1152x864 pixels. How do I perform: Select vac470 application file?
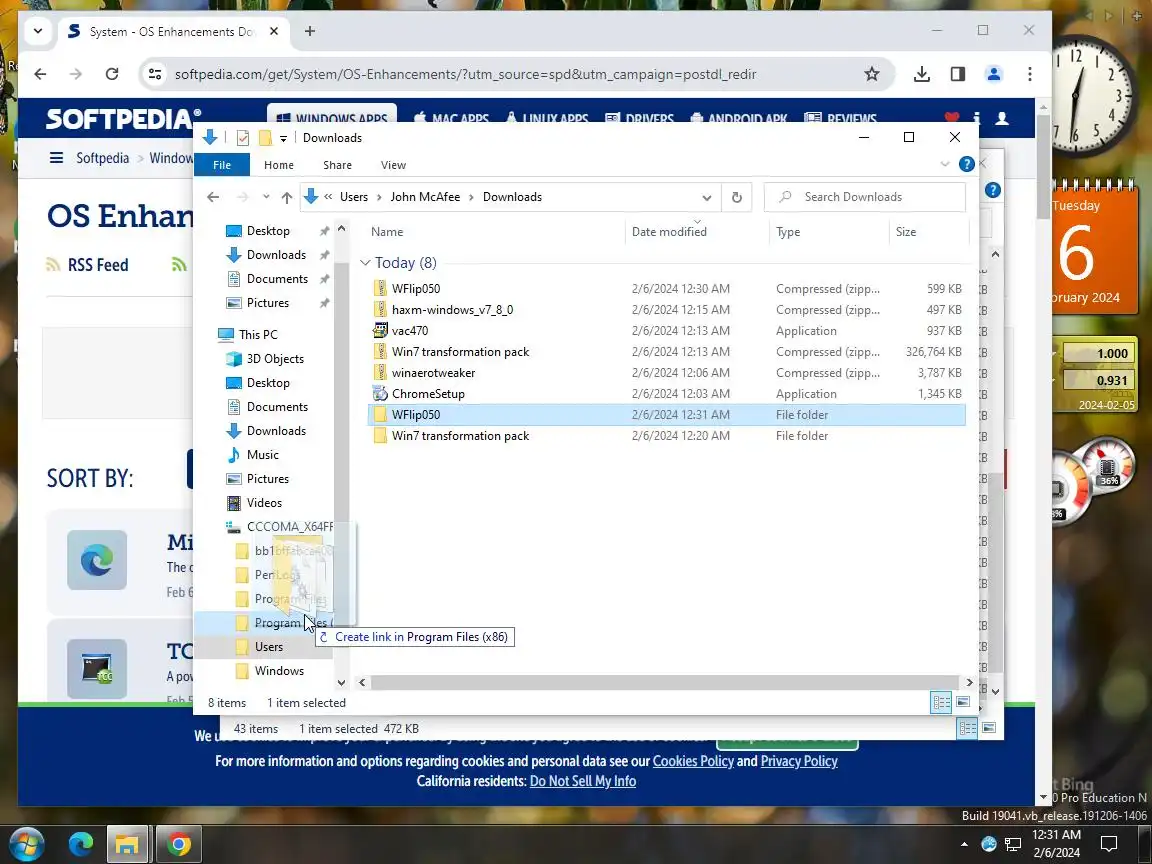[x=666, y=331]
